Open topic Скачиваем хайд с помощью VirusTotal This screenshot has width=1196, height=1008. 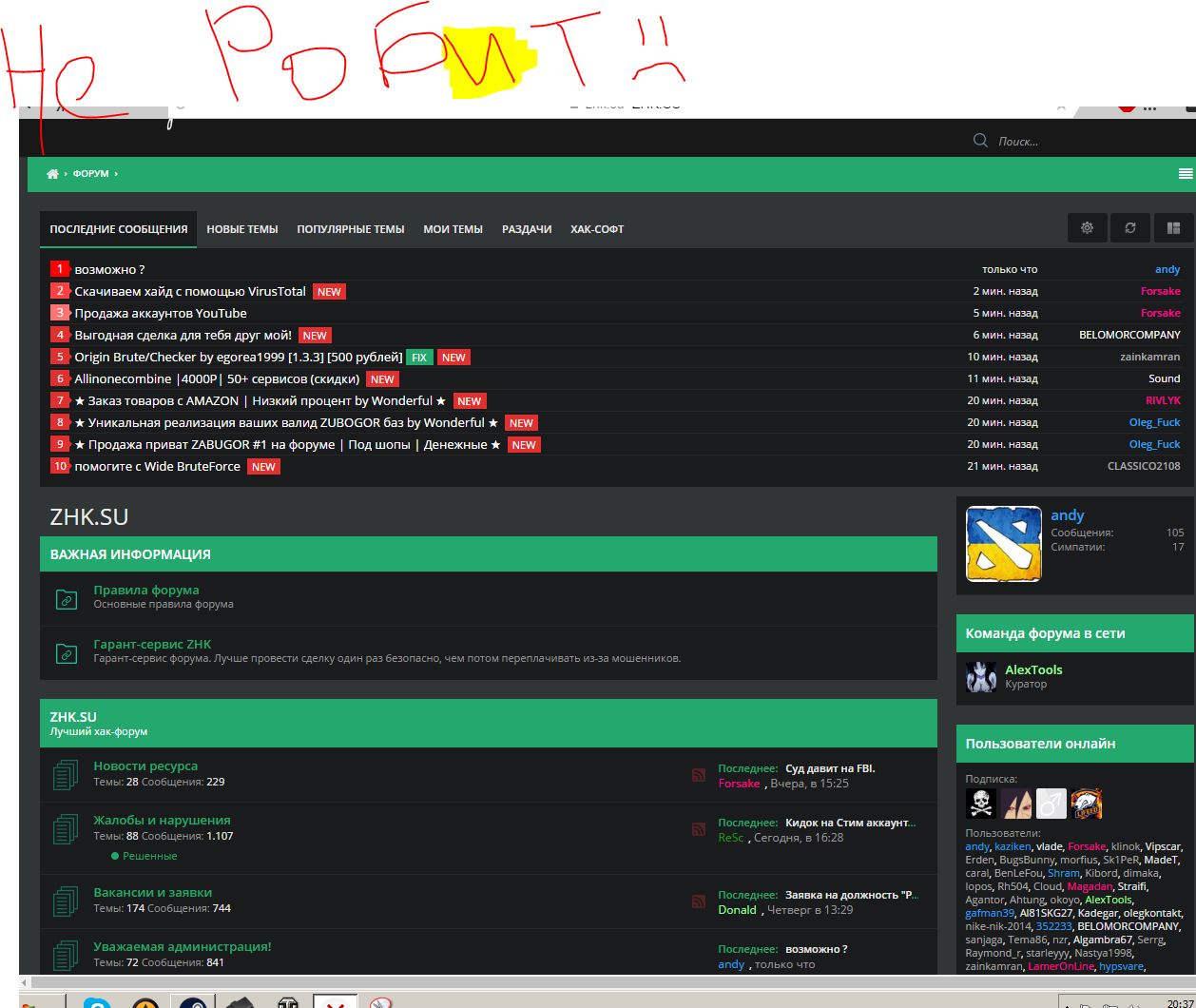190,291
